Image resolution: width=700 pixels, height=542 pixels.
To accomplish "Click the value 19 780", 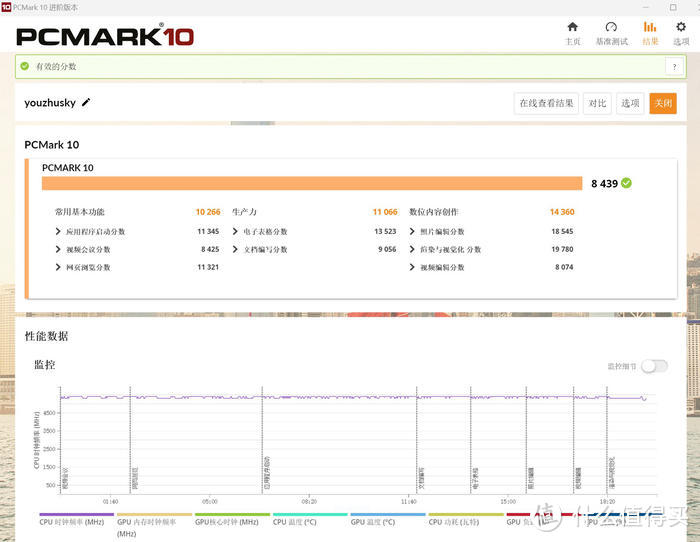I will pyautogui.click(x=562, y=249).
